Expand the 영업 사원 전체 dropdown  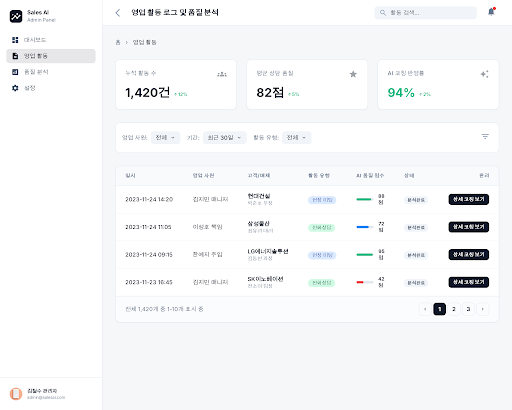pos(165,138)
